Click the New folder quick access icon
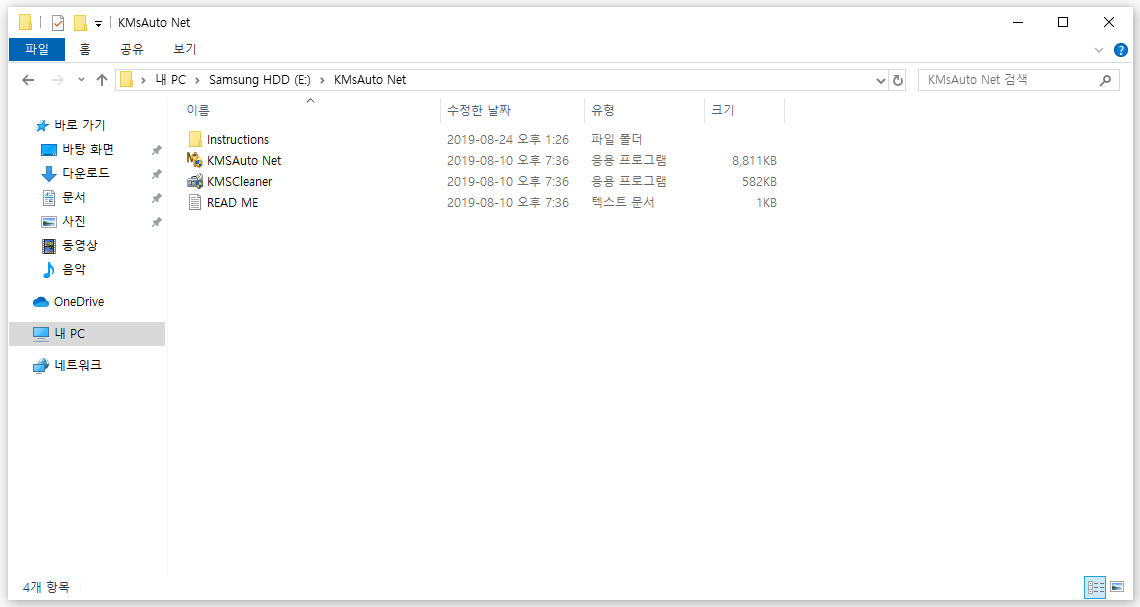Screen dimensions: 1140x607 (x=80, y=23)
